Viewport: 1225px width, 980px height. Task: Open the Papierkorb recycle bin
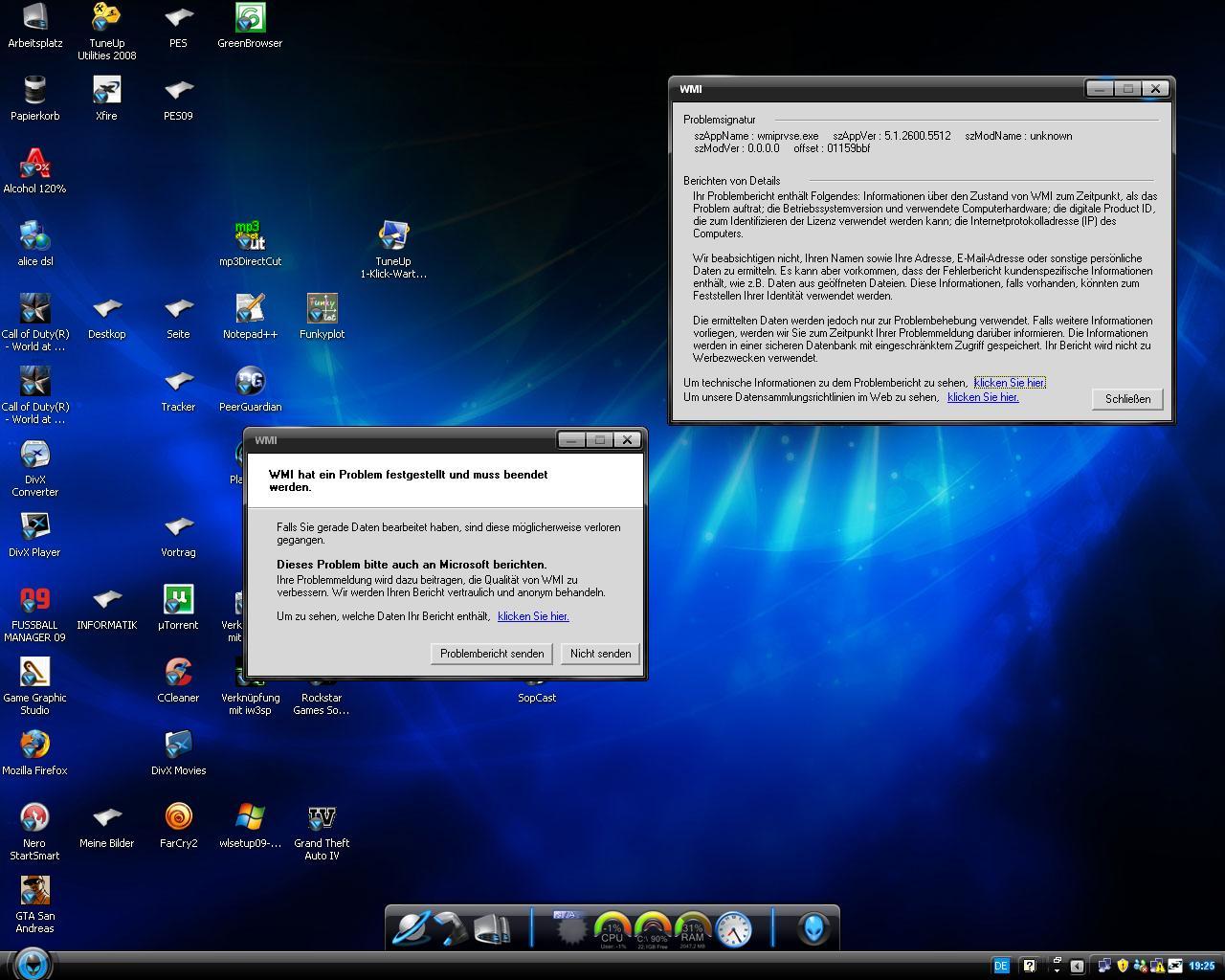[x=34, y=91]
